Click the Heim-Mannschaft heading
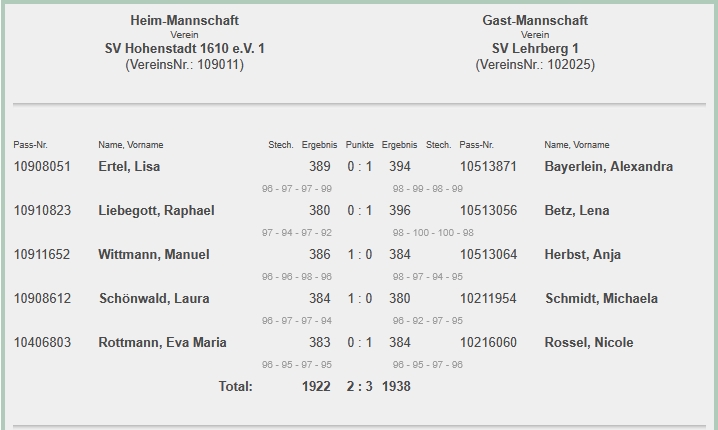 [185, 20]
